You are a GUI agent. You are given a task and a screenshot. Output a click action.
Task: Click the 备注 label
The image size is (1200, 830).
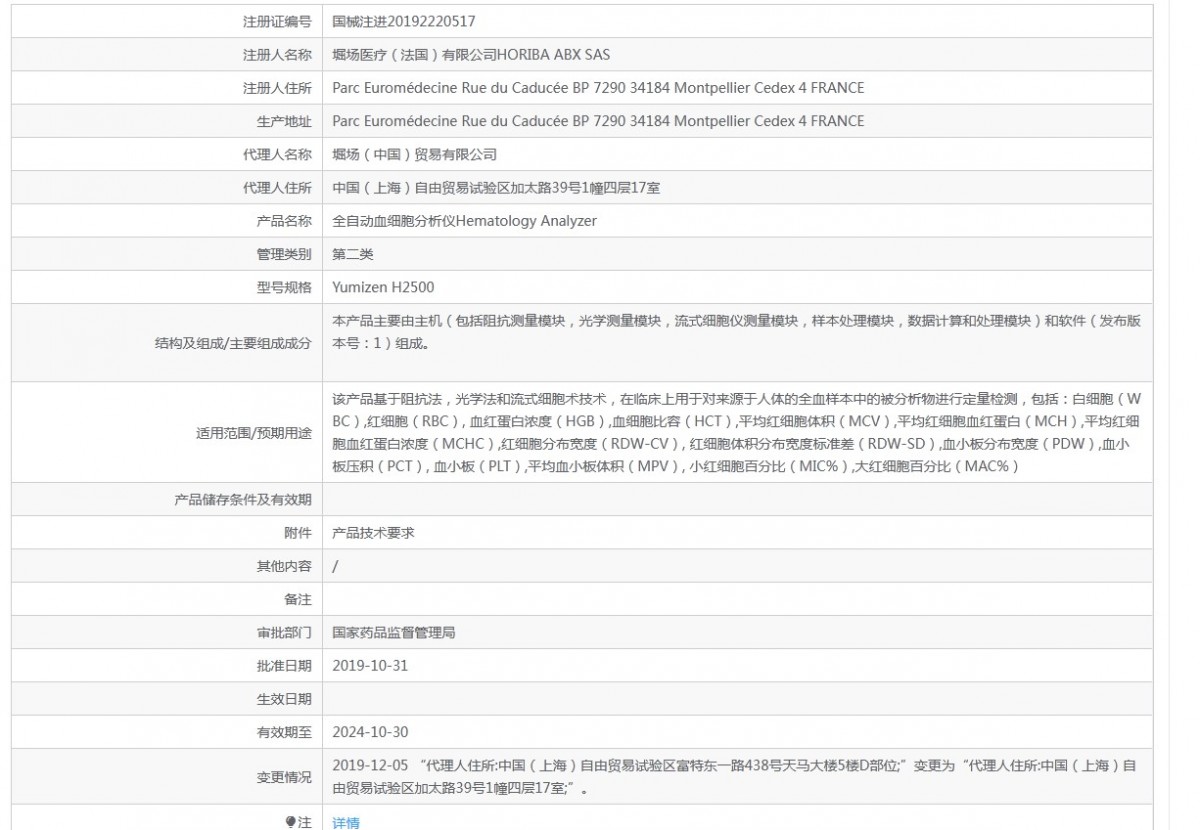click(299, 599)
